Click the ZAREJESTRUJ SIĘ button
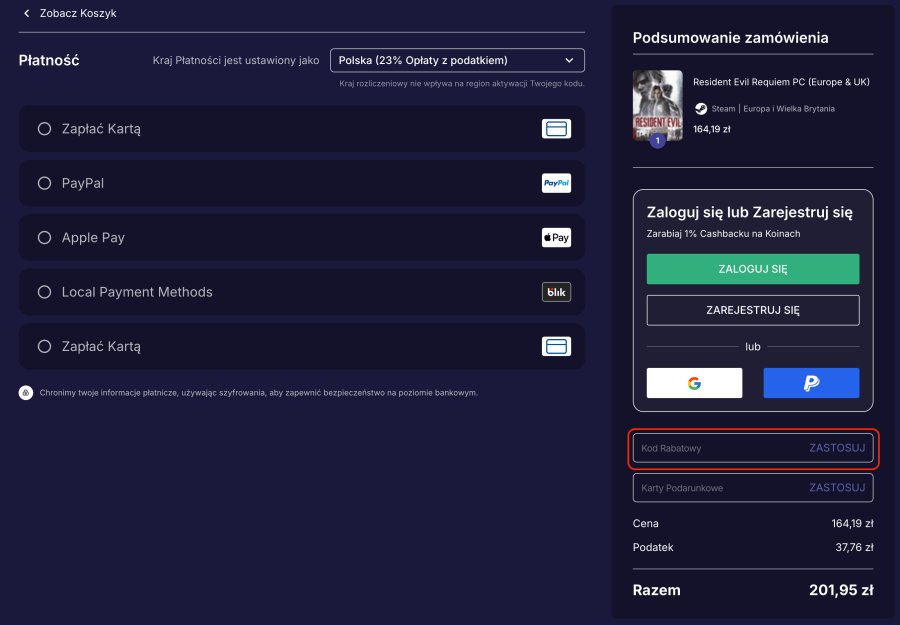 click(753, 310)
